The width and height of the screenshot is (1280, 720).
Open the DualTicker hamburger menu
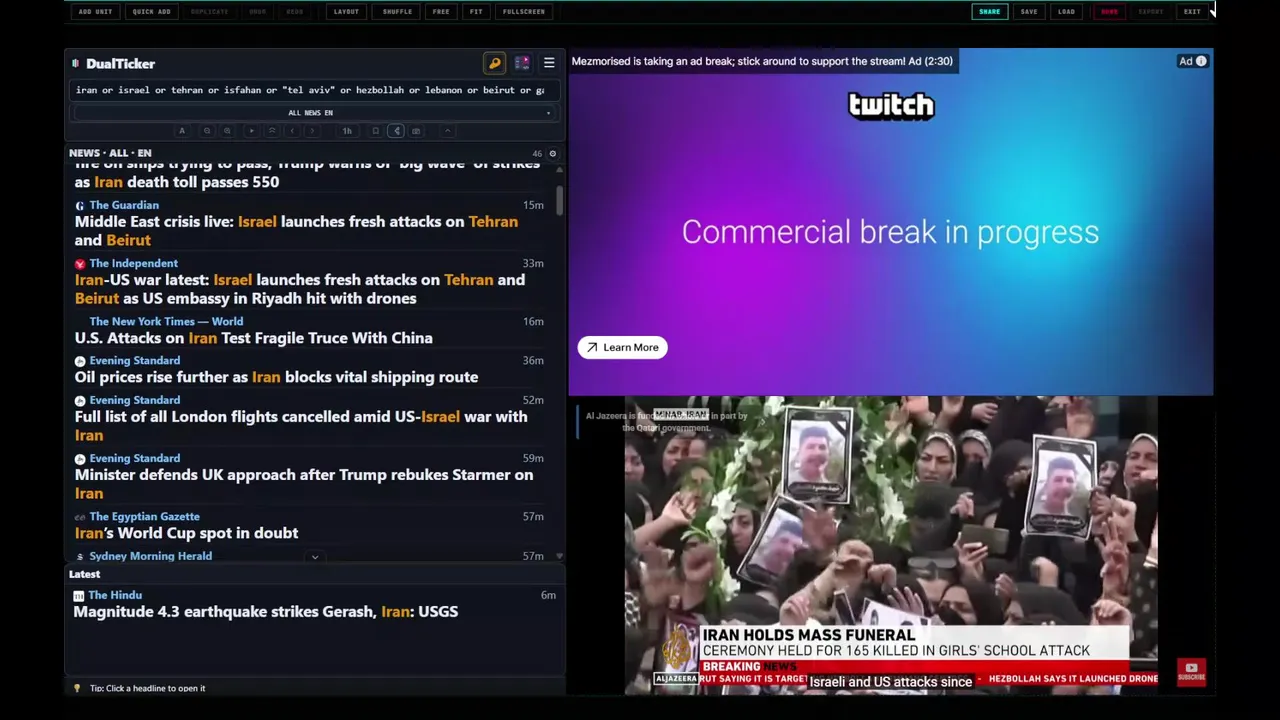coord(549,63)
